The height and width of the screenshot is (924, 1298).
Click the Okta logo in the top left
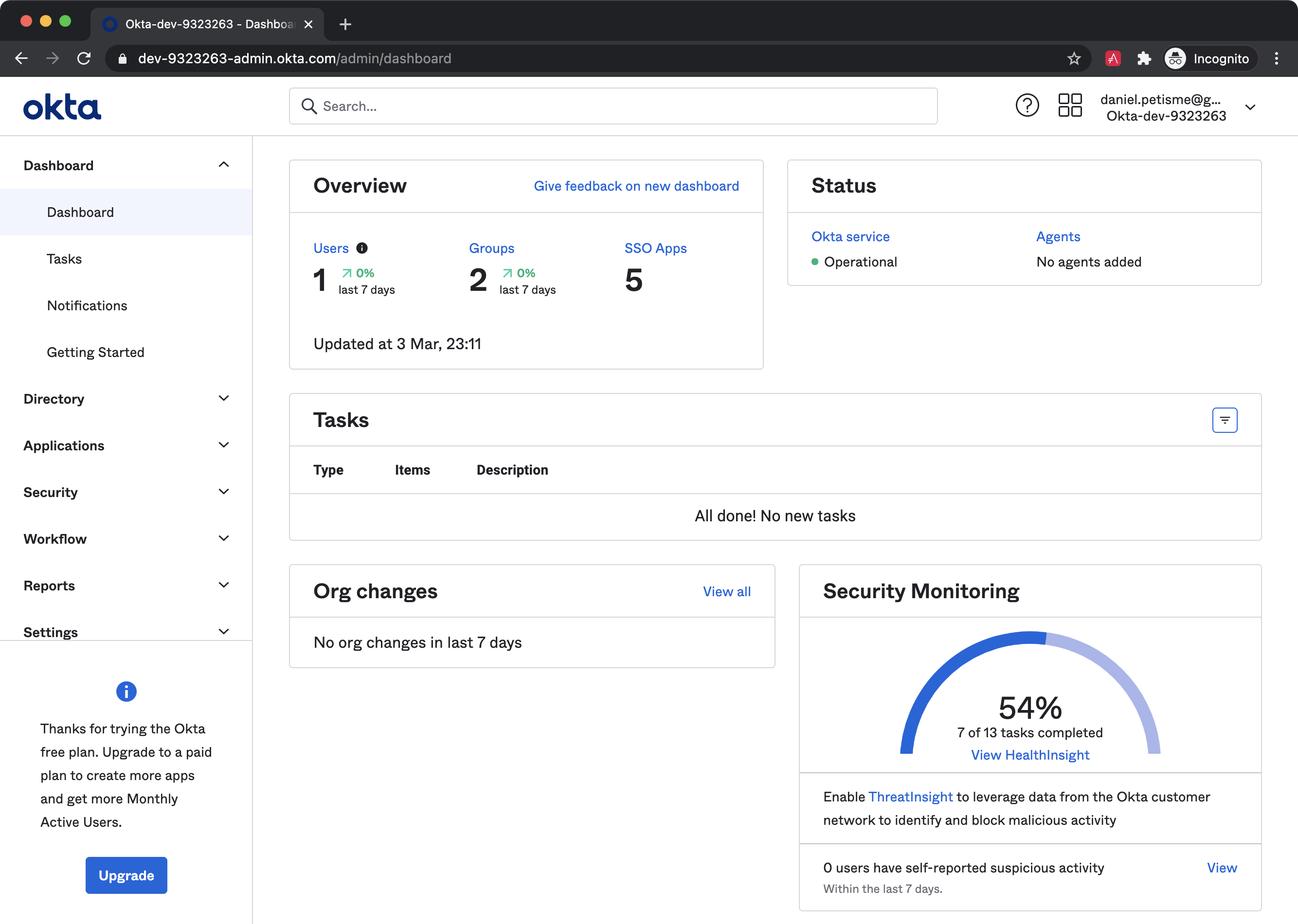pos(63,106)
